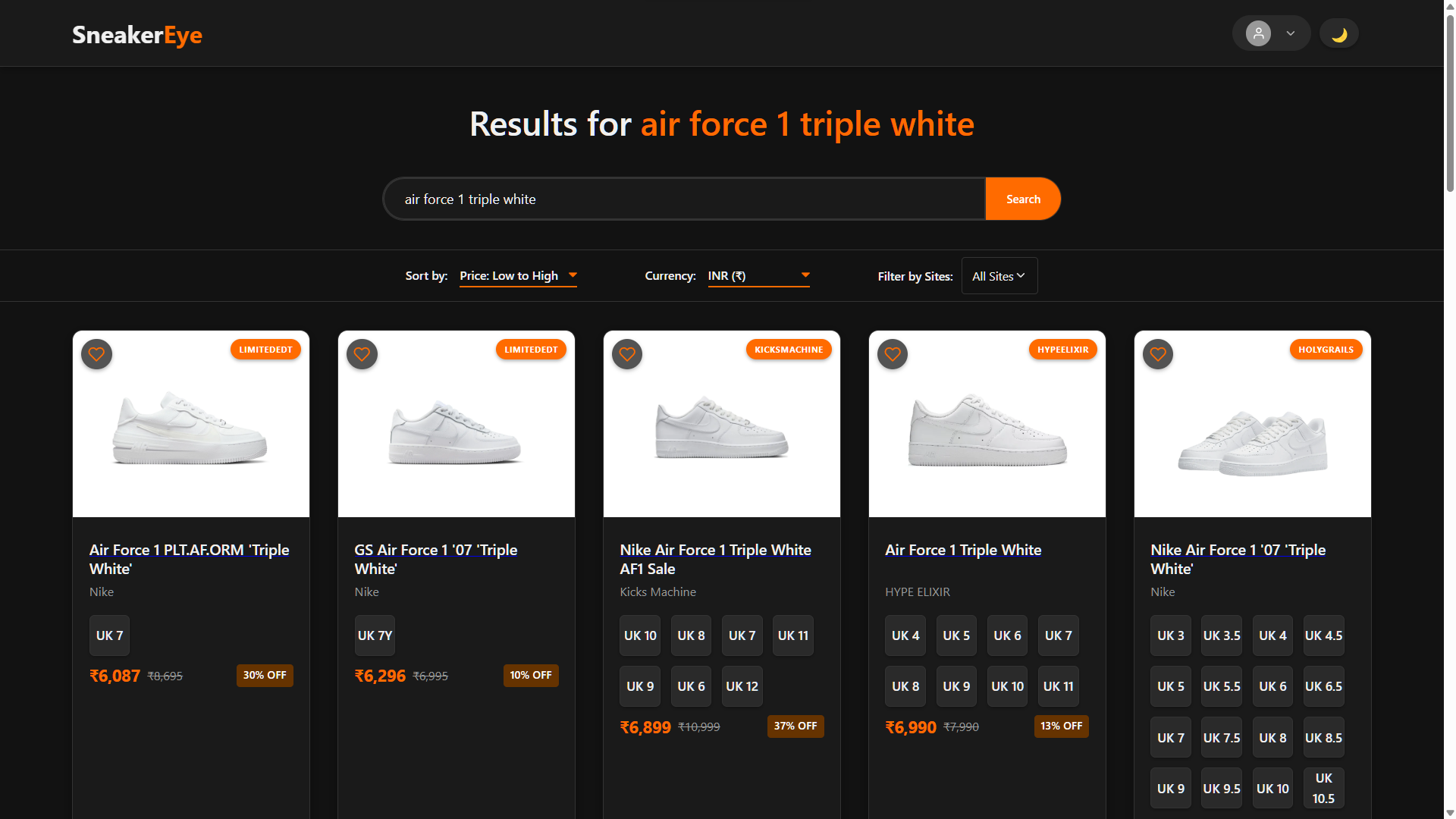Select size UK 4.5 on Holygrails card

(1323, 635)
